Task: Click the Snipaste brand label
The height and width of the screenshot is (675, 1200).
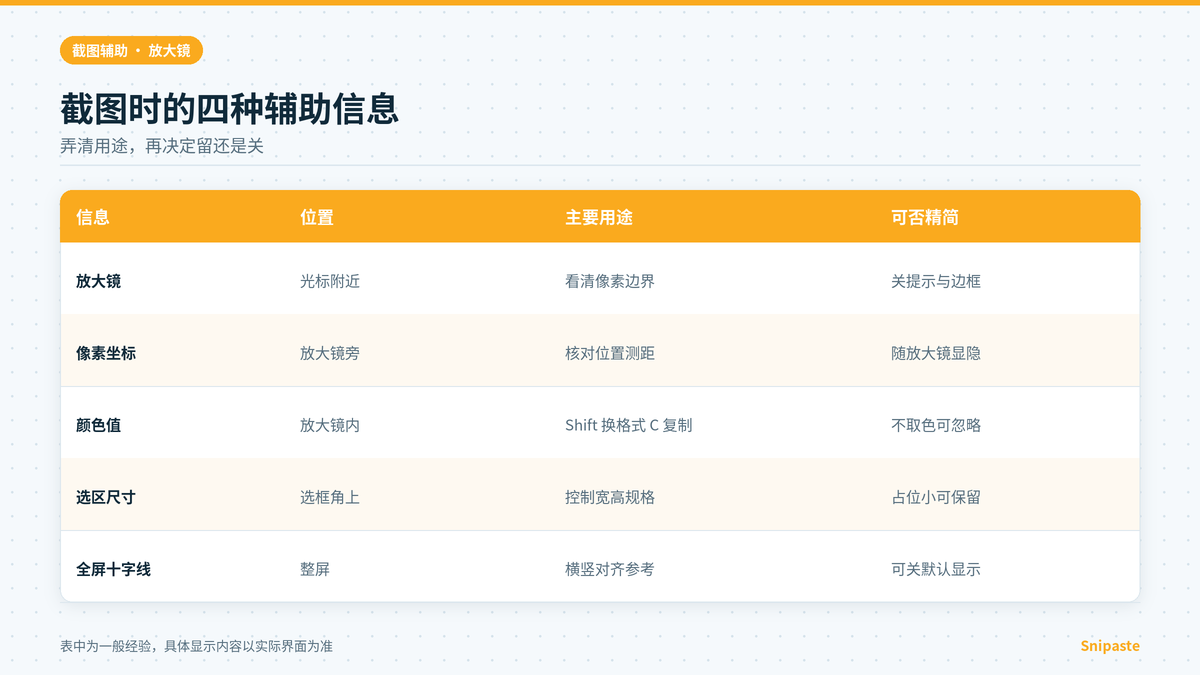Action: coord(1110,646)
